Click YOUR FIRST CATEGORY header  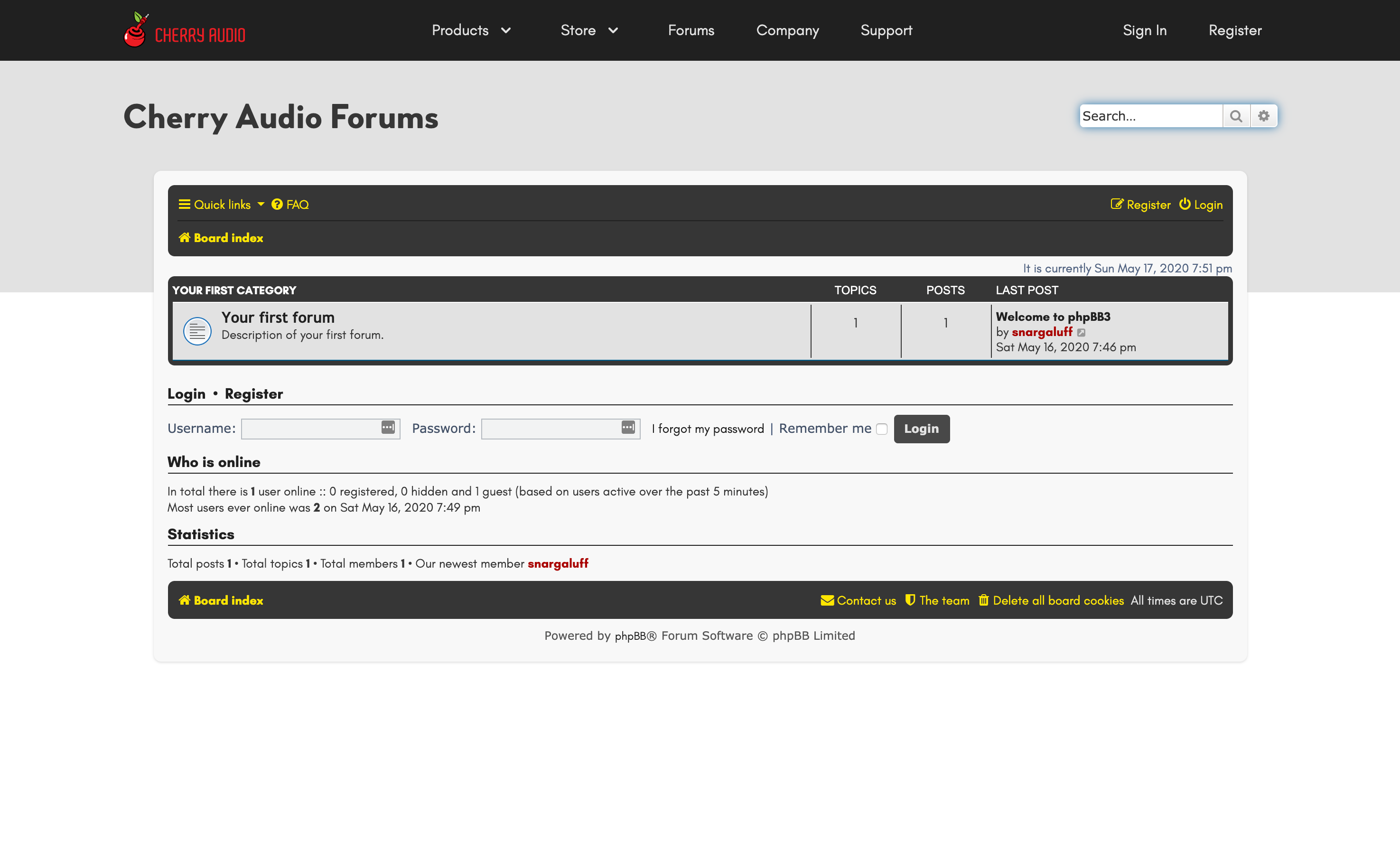point(234,290)
